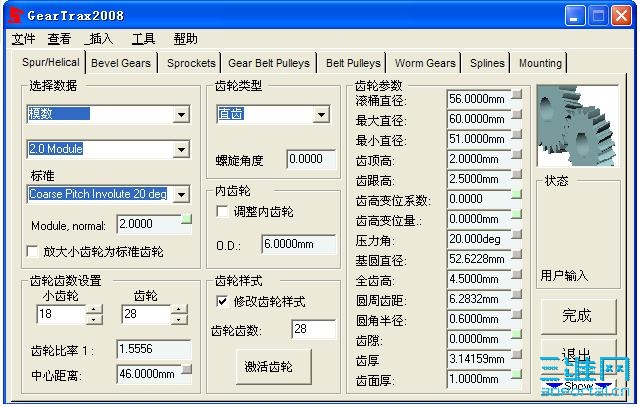Toggle lock square next to 基圆直径 value
Viewport: 640px width, 407px height.
click(517, 255)
